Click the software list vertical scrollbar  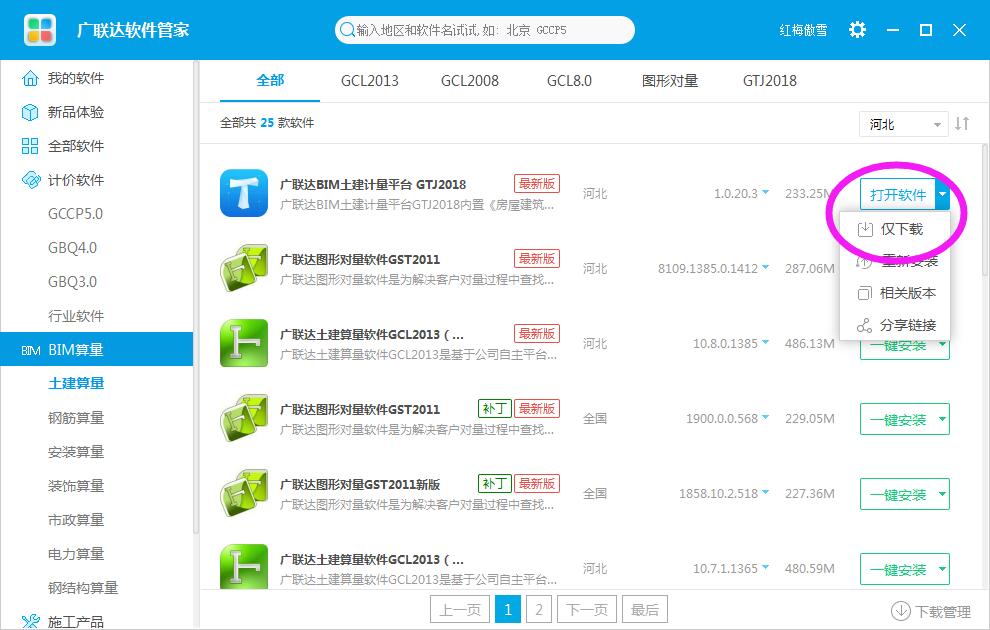[986, 210]
